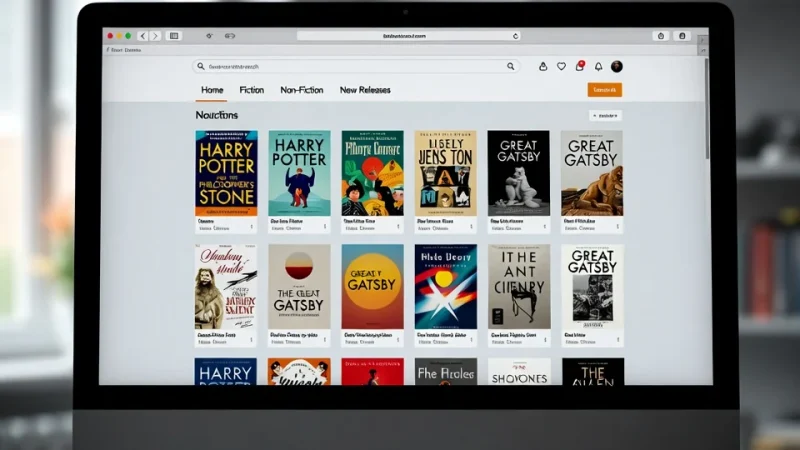Open the gray Great Gatsby cover with lion
Viewport: 800px width, 450px height.
coord(592,173)
